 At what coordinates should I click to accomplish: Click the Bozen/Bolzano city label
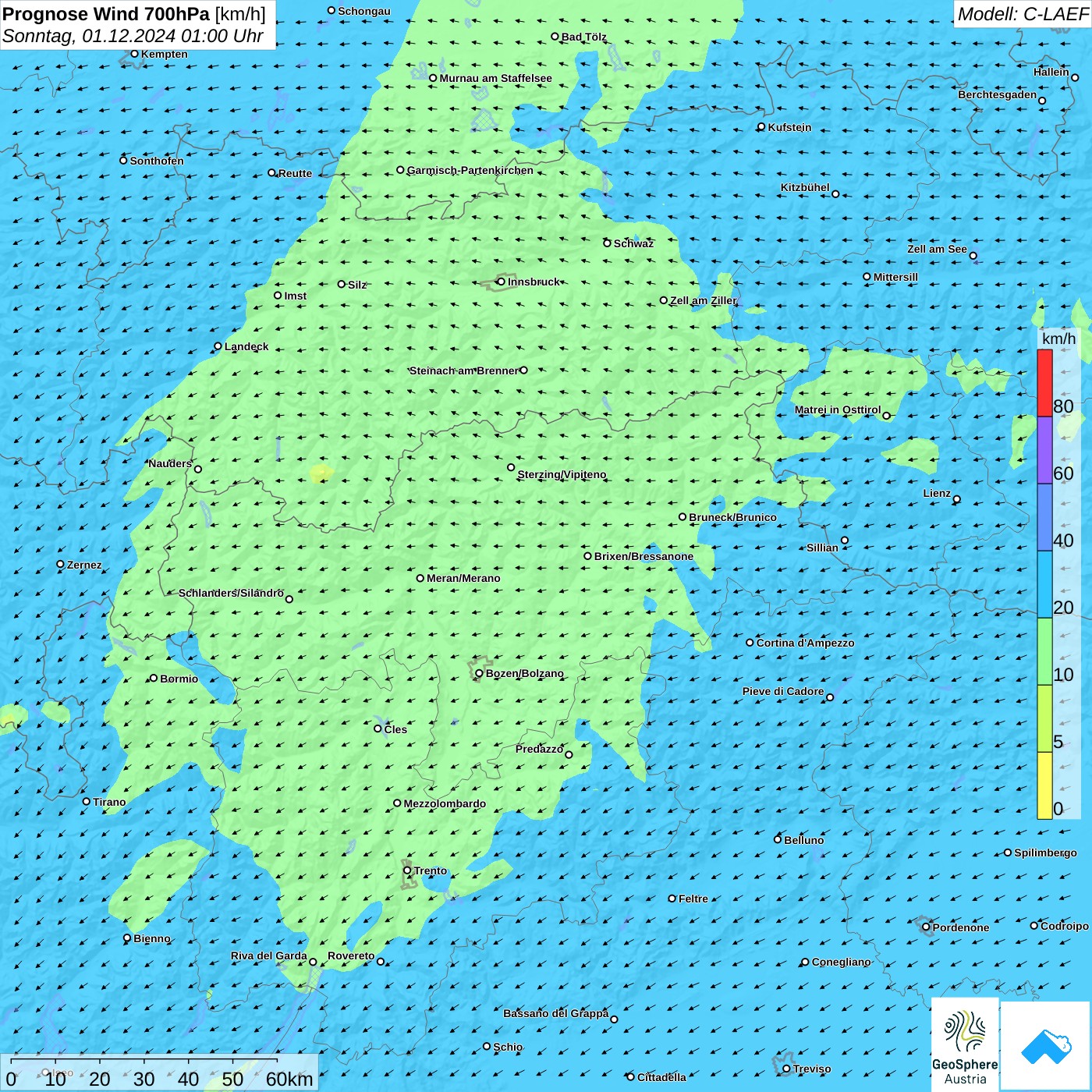click(524, 673)
